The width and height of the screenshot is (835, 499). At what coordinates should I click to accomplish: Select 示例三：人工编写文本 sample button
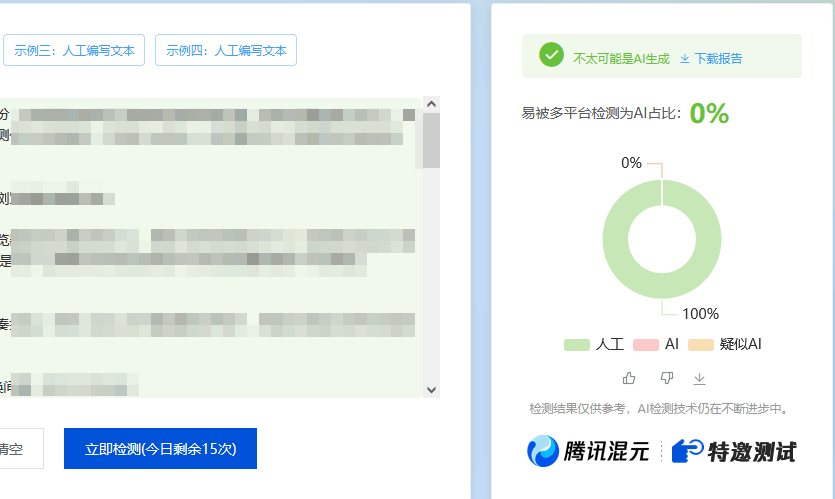tap(74, 50)
